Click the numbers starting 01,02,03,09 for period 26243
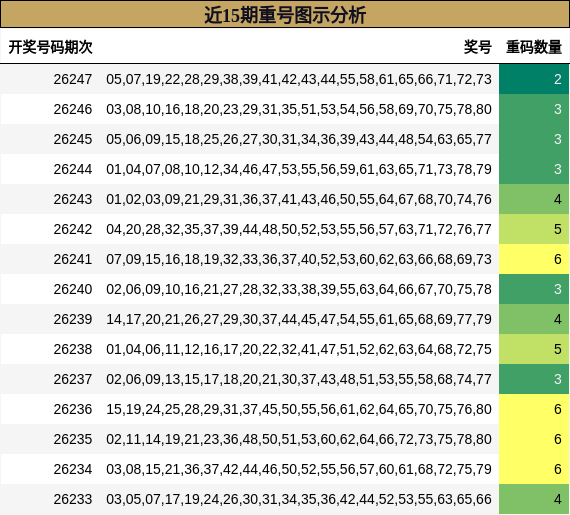 (299, 199)
